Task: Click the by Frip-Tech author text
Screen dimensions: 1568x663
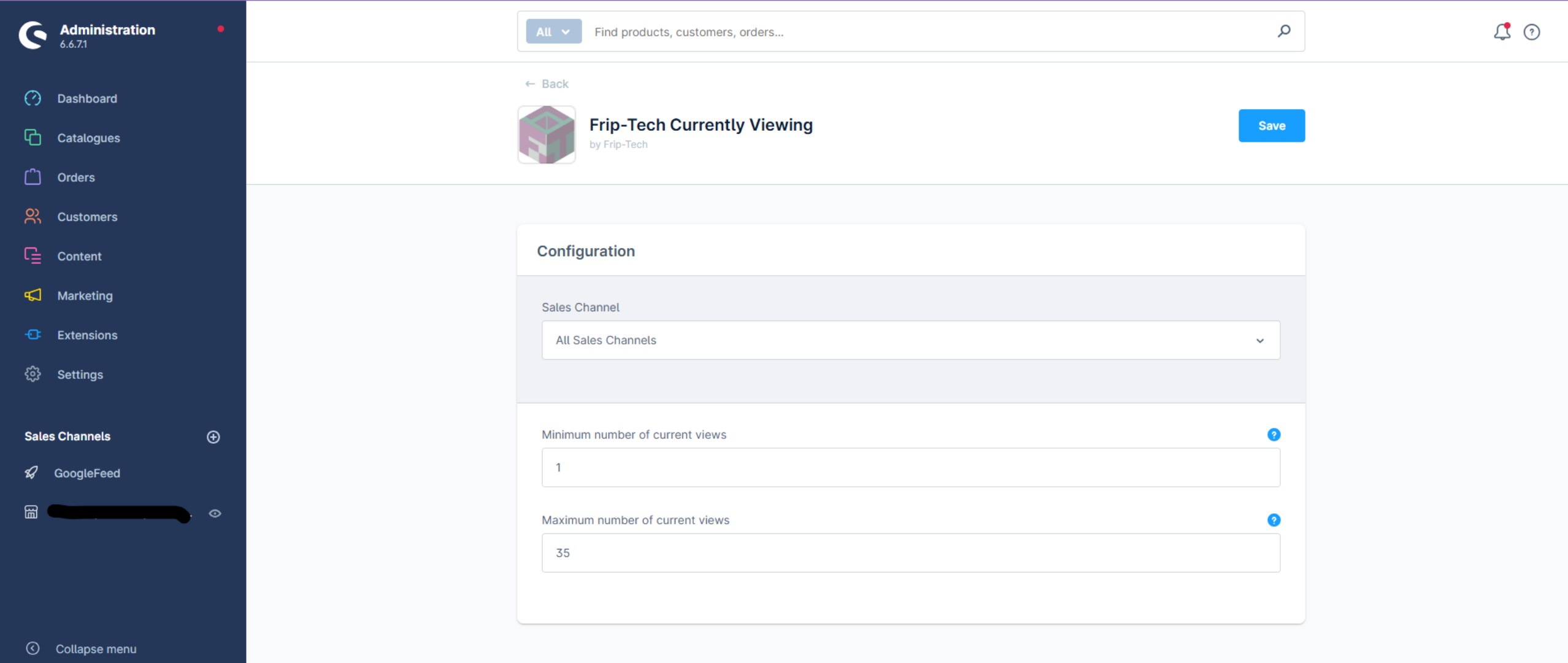Action: click(618, 144)
